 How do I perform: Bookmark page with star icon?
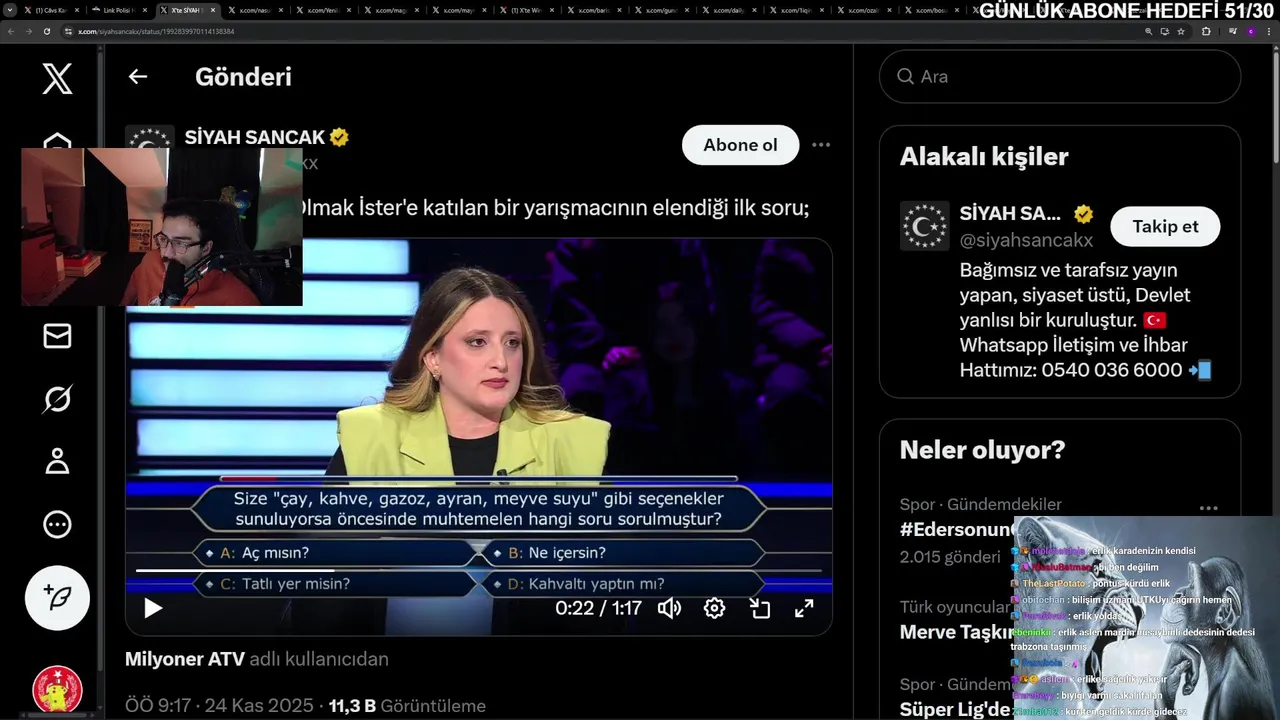coord(1181,31)
